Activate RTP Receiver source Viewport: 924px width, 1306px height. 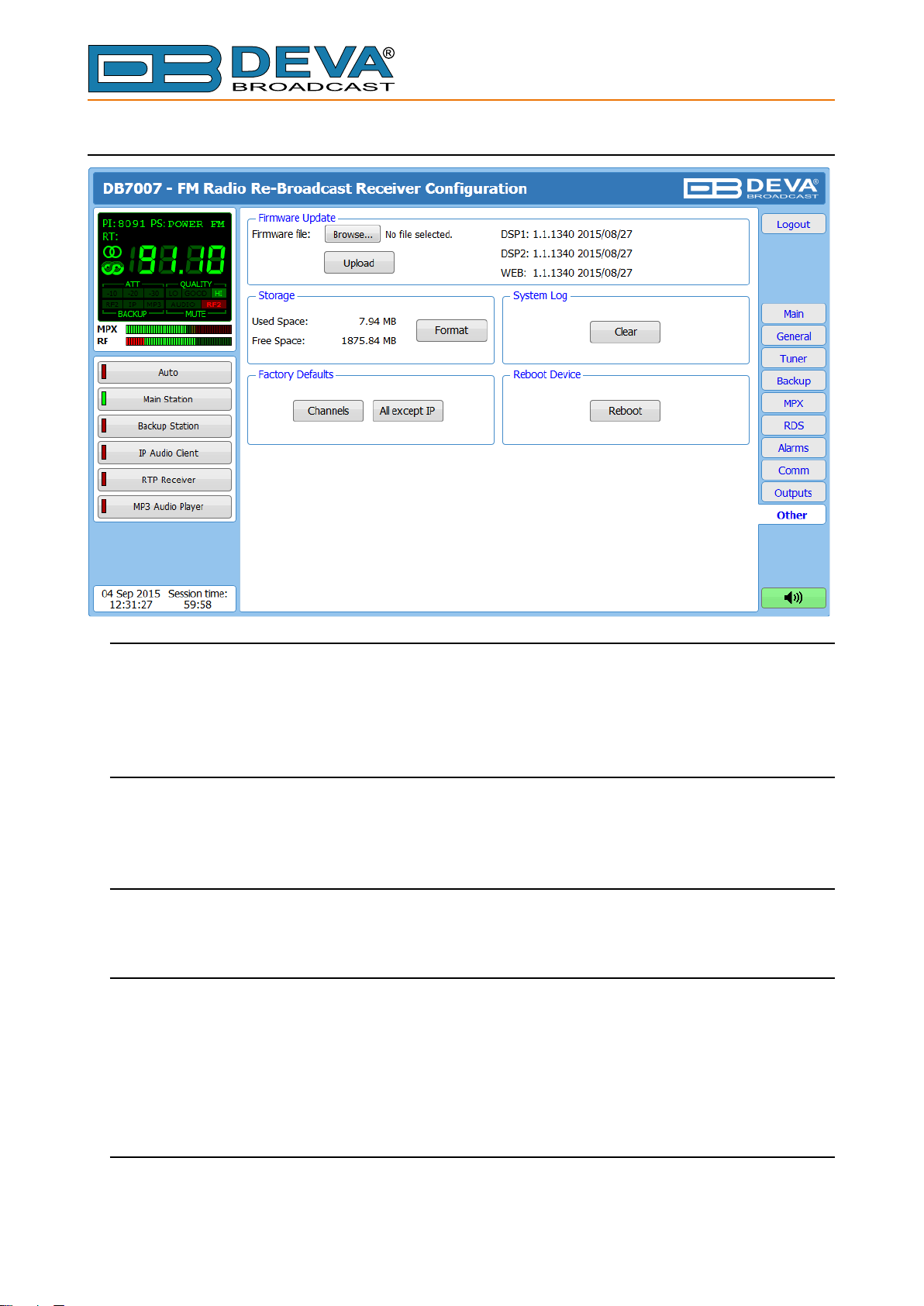click(164, 480)
